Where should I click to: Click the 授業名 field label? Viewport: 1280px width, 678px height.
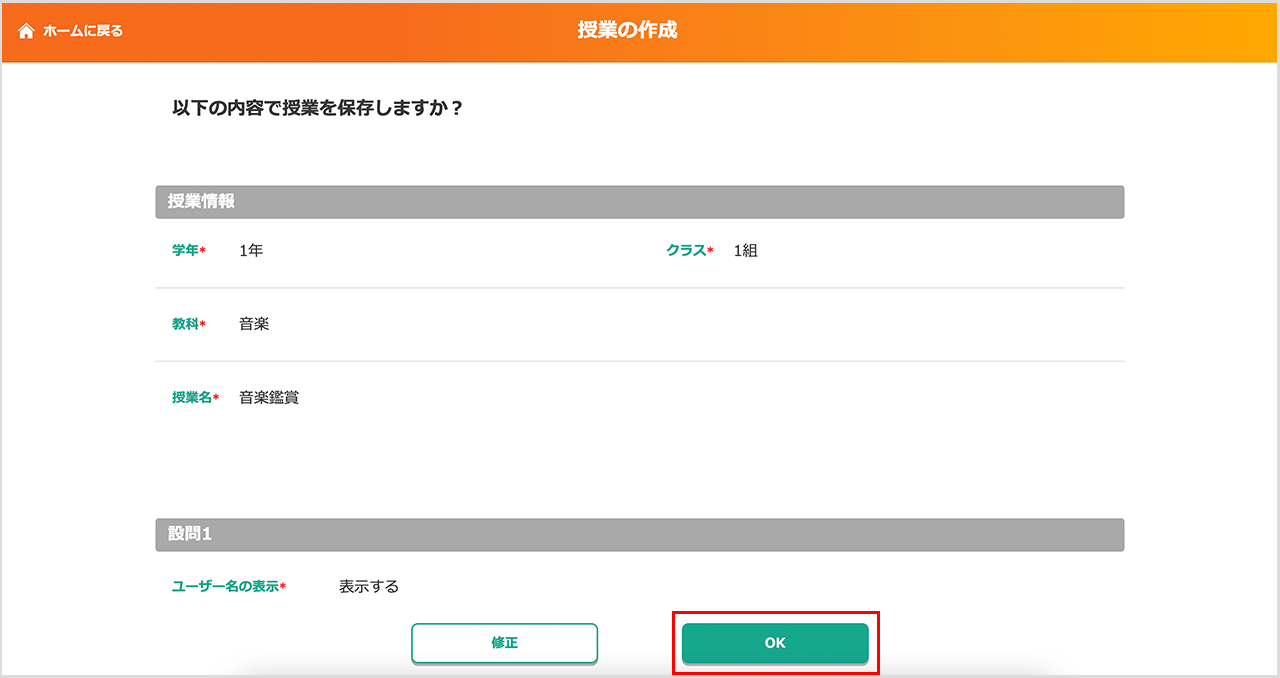tap(191, 398)
